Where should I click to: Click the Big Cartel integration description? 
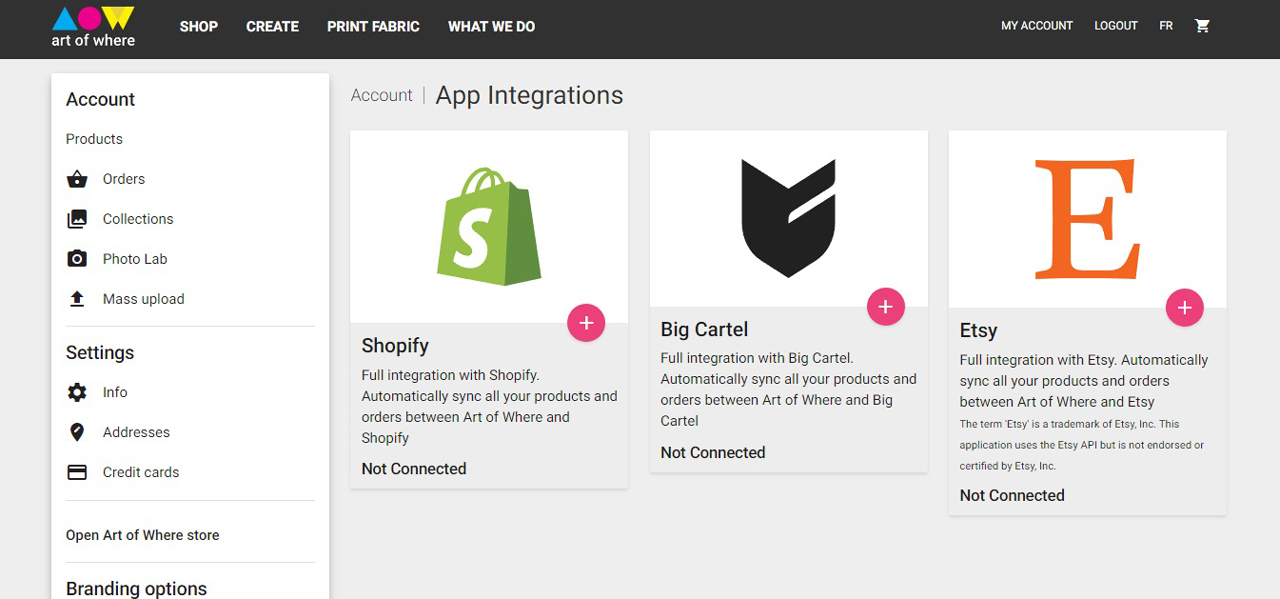788,390
